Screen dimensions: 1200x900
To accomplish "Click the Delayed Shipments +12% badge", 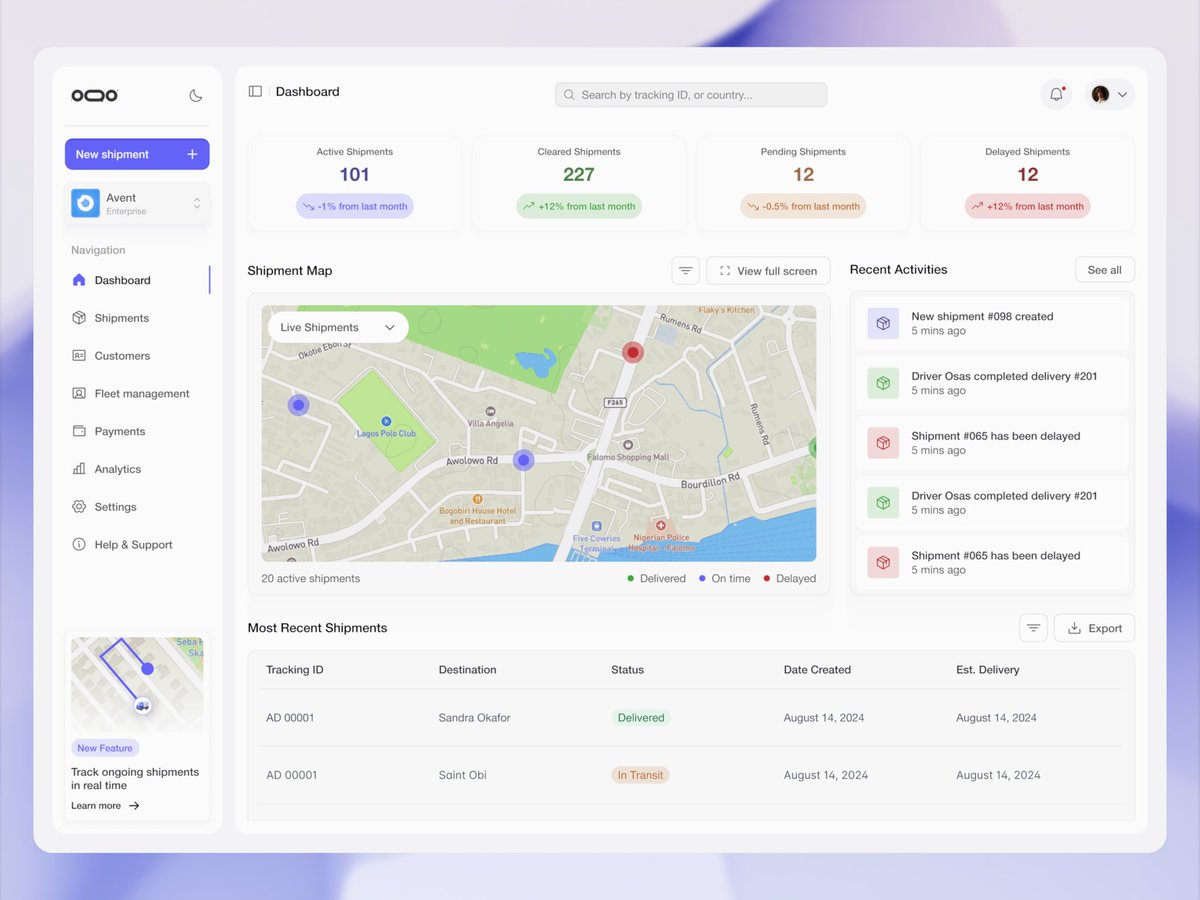I will pos(1027,206).
